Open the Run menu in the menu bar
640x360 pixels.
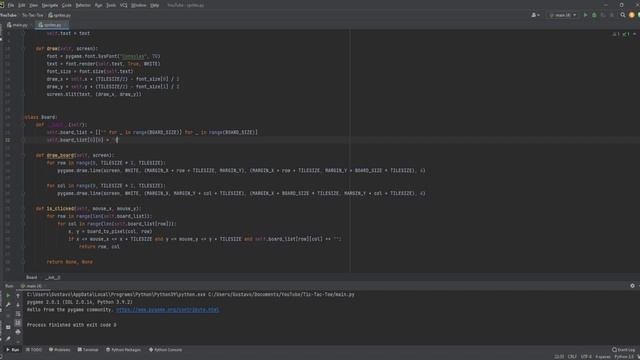click(98, 5)
